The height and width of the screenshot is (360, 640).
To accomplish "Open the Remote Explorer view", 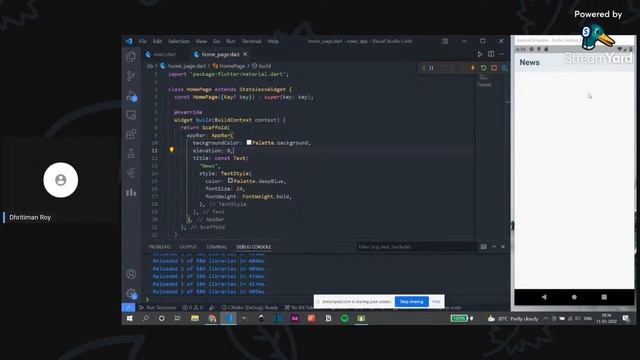I will (x=131, y=116).
